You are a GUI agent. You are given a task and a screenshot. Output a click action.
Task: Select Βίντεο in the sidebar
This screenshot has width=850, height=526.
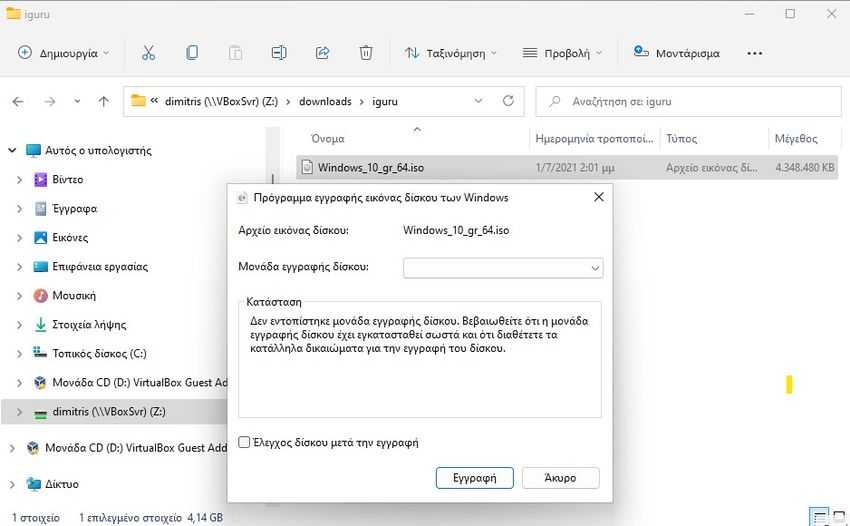click(68, 179)
